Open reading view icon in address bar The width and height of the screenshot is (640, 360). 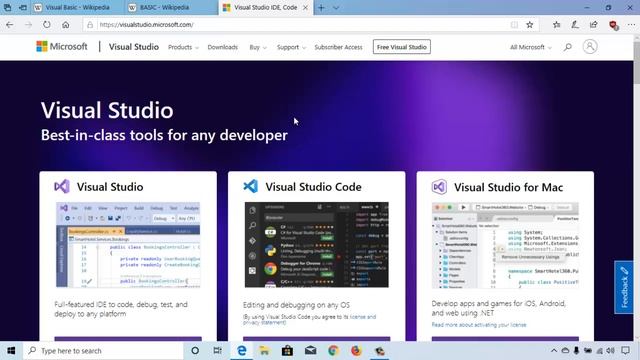[x=514, y=25]
